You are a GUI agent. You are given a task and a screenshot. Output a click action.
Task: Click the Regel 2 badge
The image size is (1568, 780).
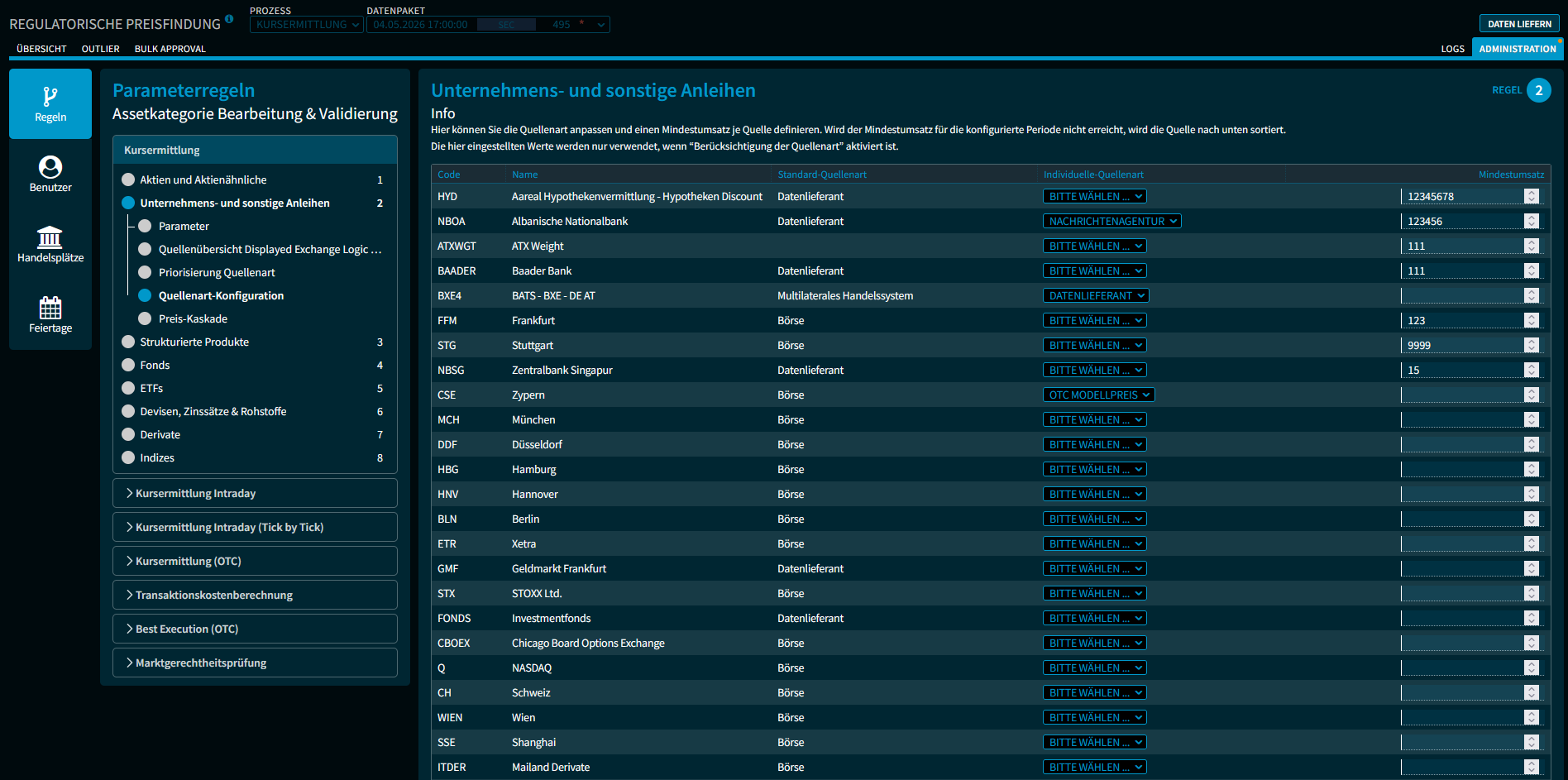pyautogui.click(x=1539, y=90)
